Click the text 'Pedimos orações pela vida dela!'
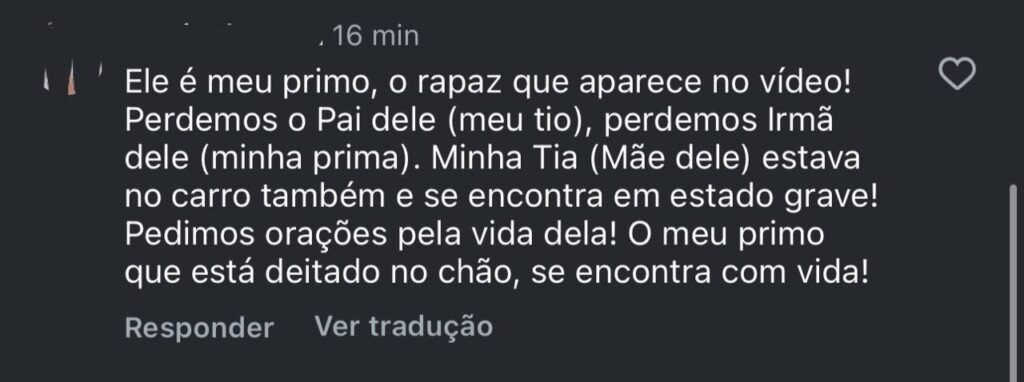Viewport: 1024px width, 382px height. point(371,235)
